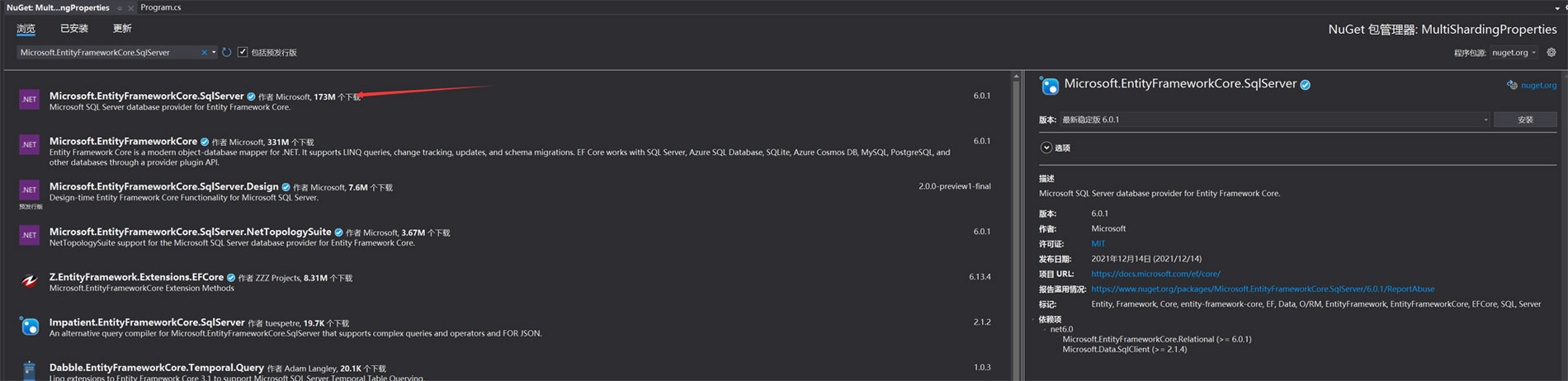Open the Program.cs document tab
Image resolution: width=1568 pixels, height=381 pixels.
(161, 7)
